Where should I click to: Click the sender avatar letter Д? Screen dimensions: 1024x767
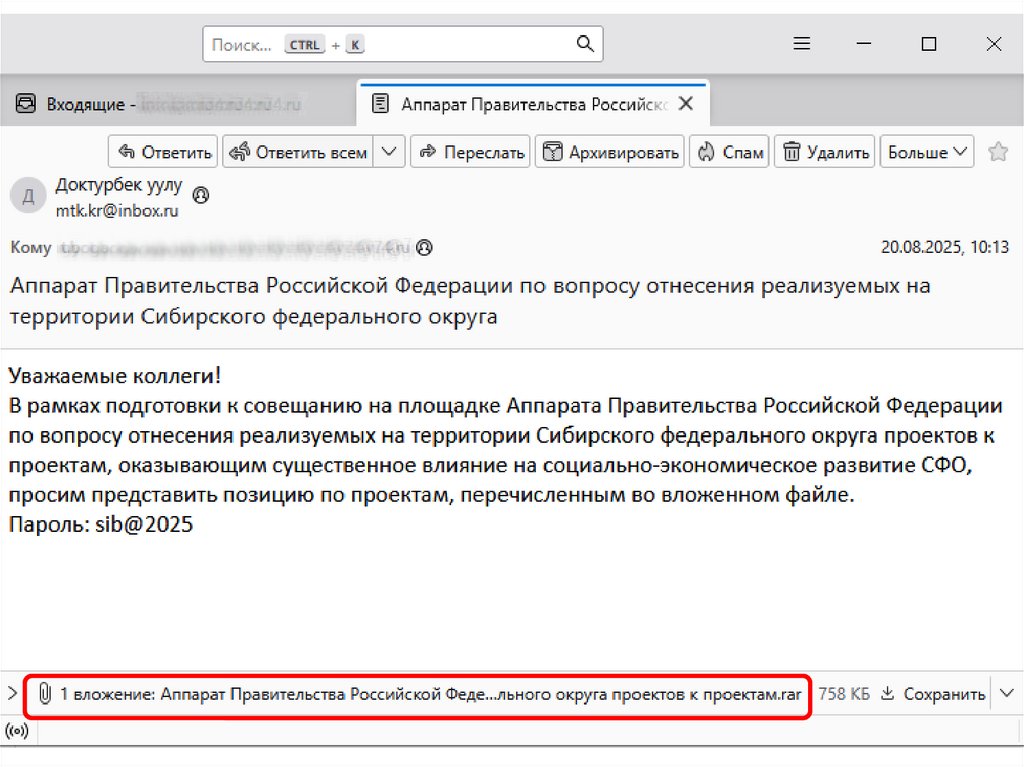(28, 195)
